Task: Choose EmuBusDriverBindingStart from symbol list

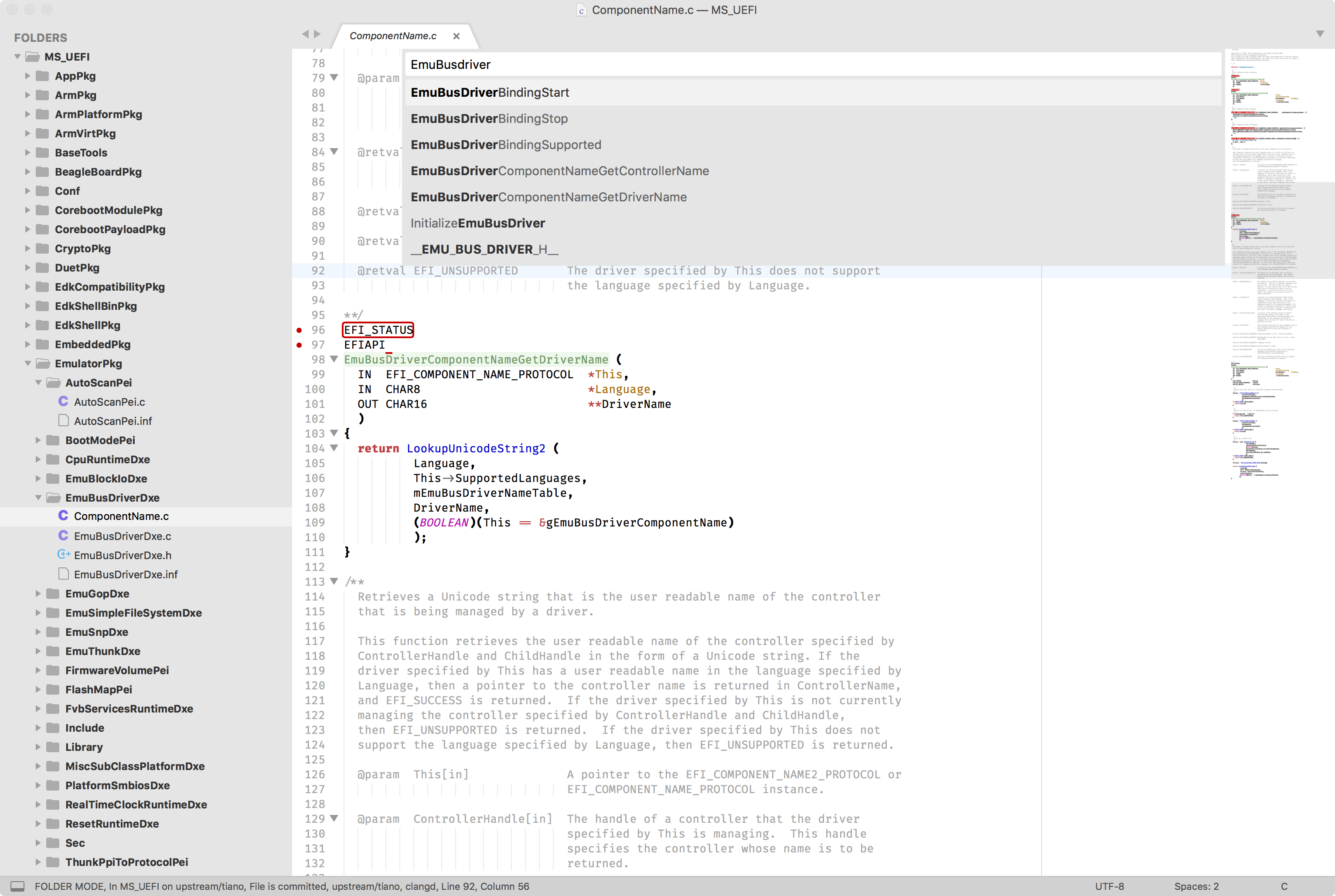Action: pos(813,92)
